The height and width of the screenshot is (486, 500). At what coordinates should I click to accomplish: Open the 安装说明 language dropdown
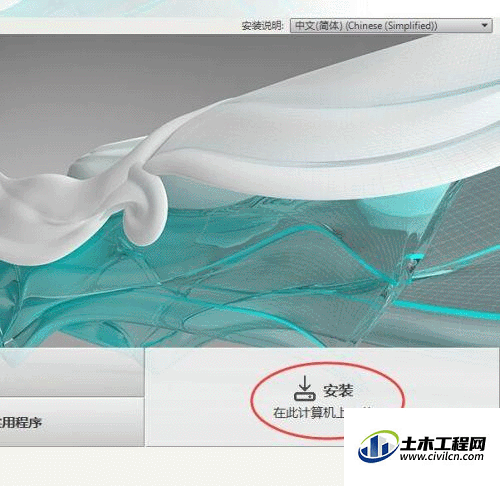(391, 26)
